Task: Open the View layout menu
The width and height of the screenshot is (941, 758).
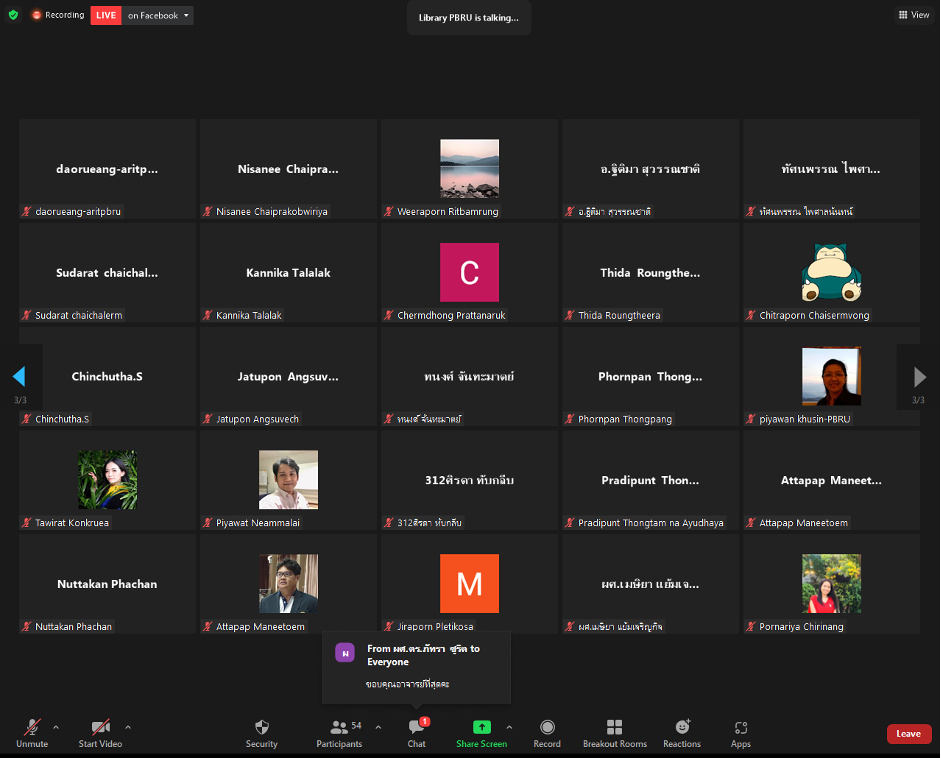Action: pos(913,15)
